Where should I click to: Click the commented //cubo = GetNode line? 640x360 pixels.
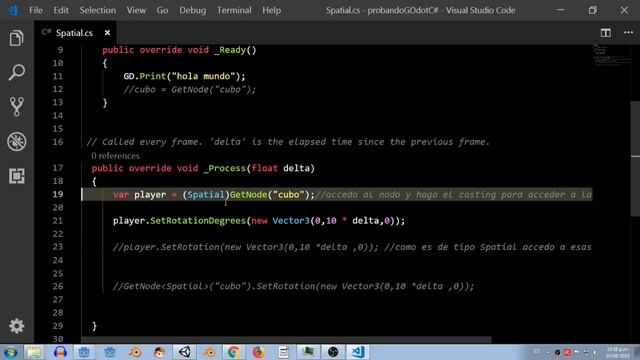click(190, 89)
